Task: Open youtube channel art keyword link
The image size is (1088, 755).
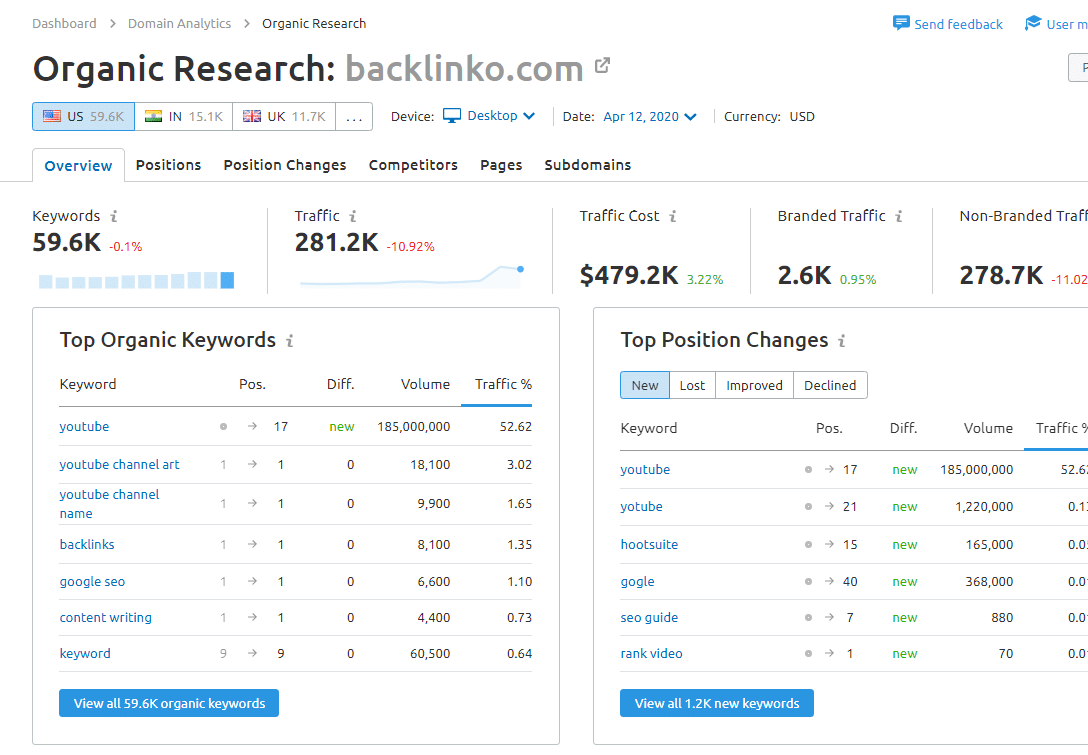Action: [x=119, y=464]
